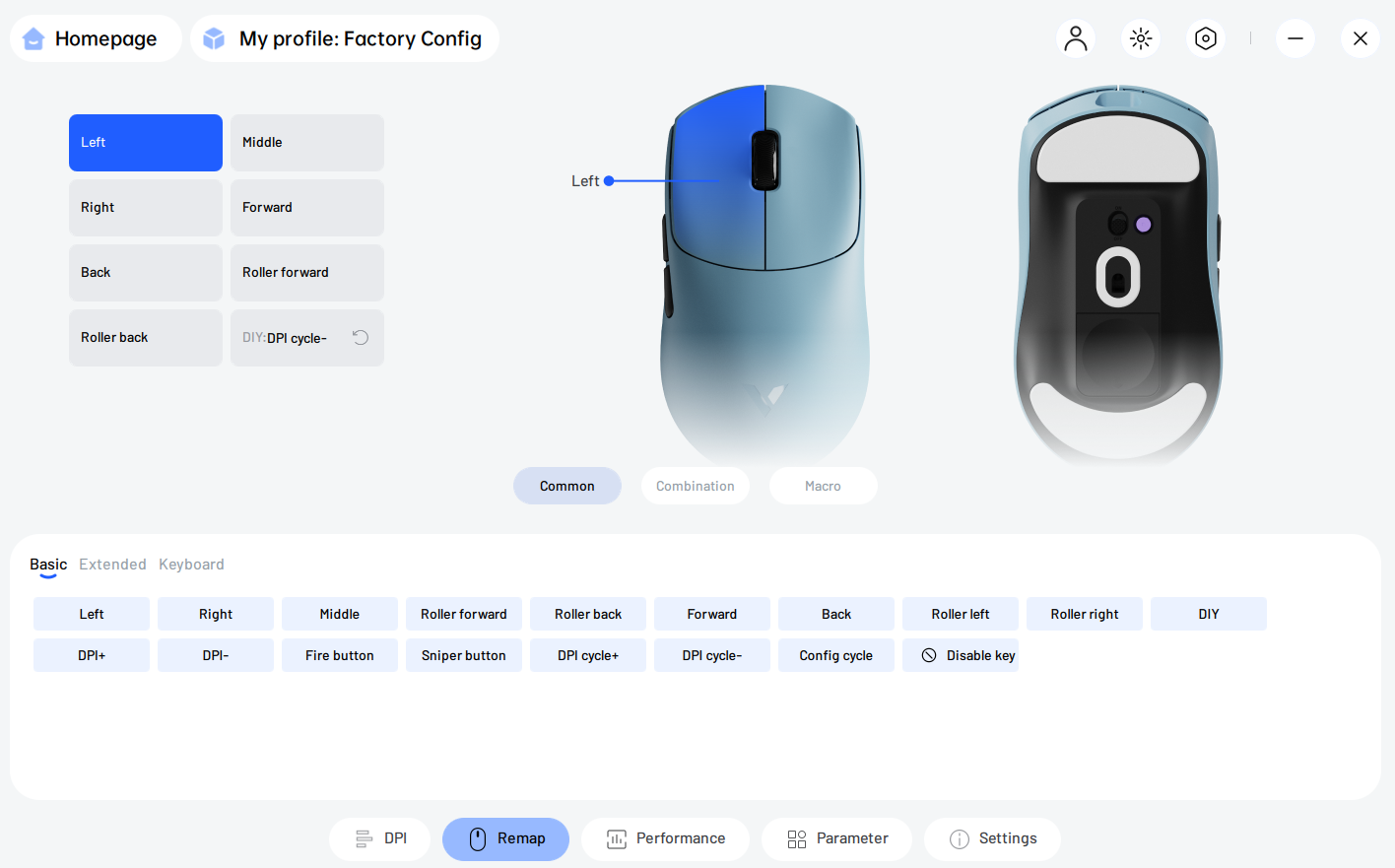Select the Middle key slot

pos(307,143)
